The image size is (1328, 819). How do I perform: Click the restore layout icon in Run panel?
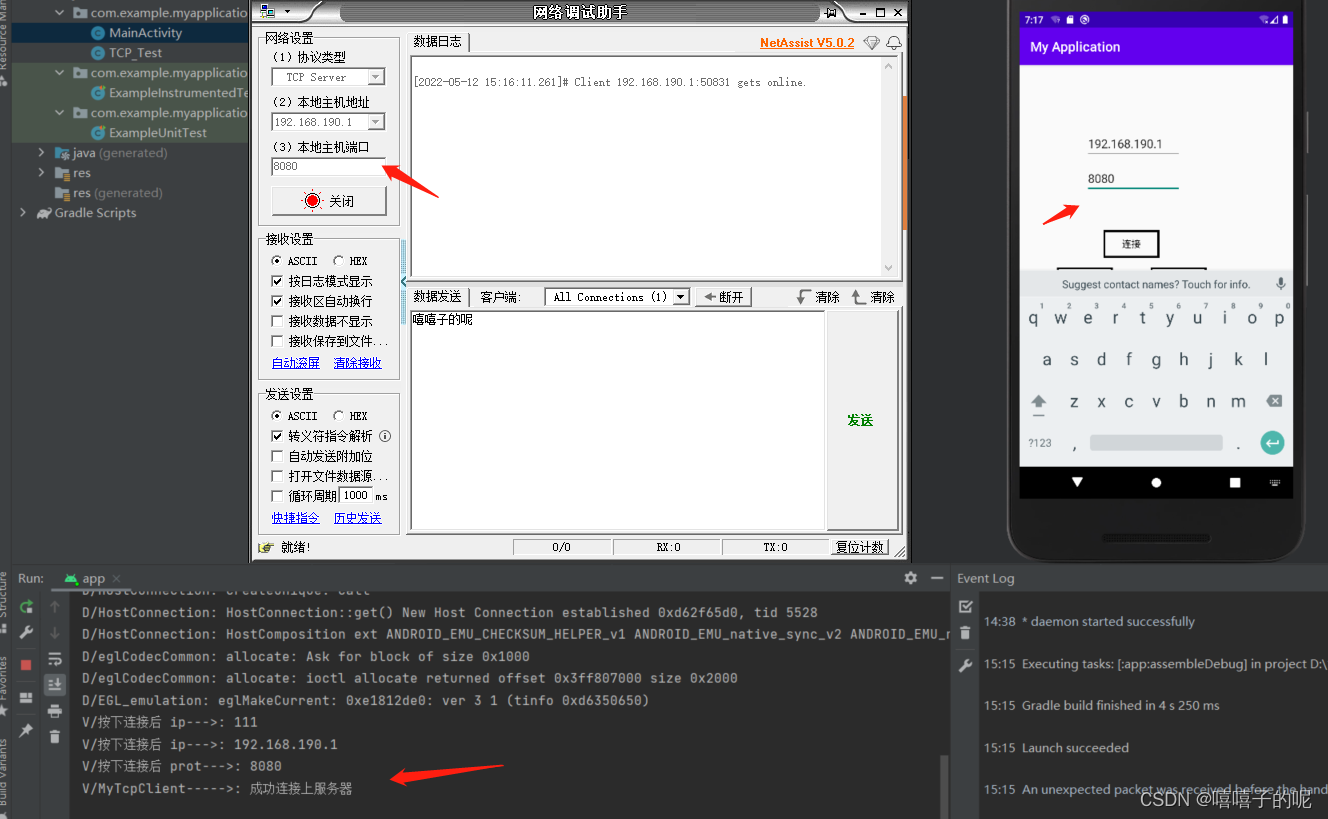pos(26,698)
